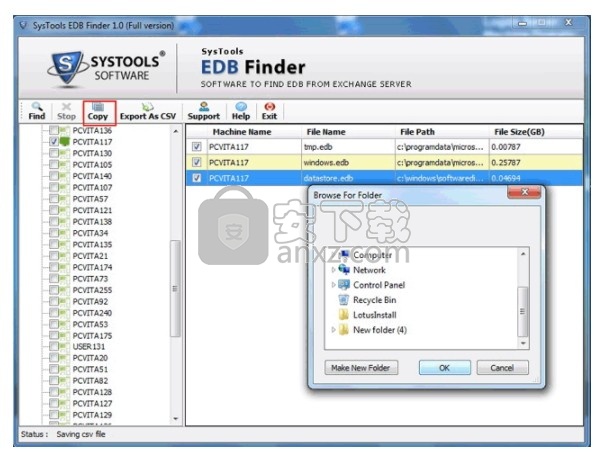Select the Network icon in folder tree

[x=344, y=269]
